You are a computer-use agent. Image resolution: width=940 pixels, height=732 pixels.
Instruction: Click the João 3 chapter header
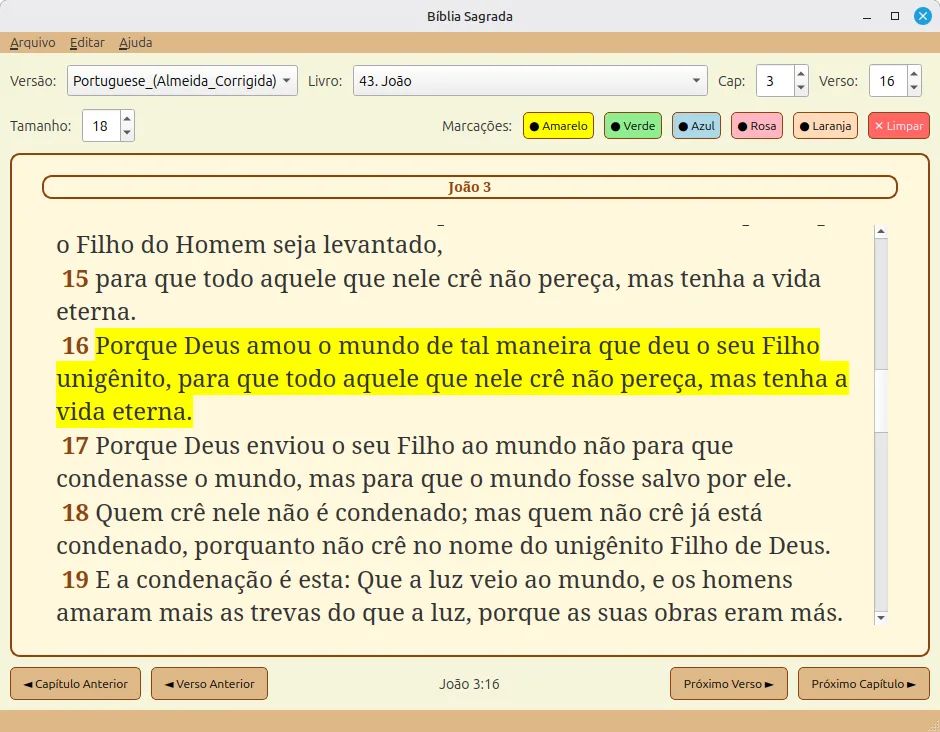coord(469,187)
